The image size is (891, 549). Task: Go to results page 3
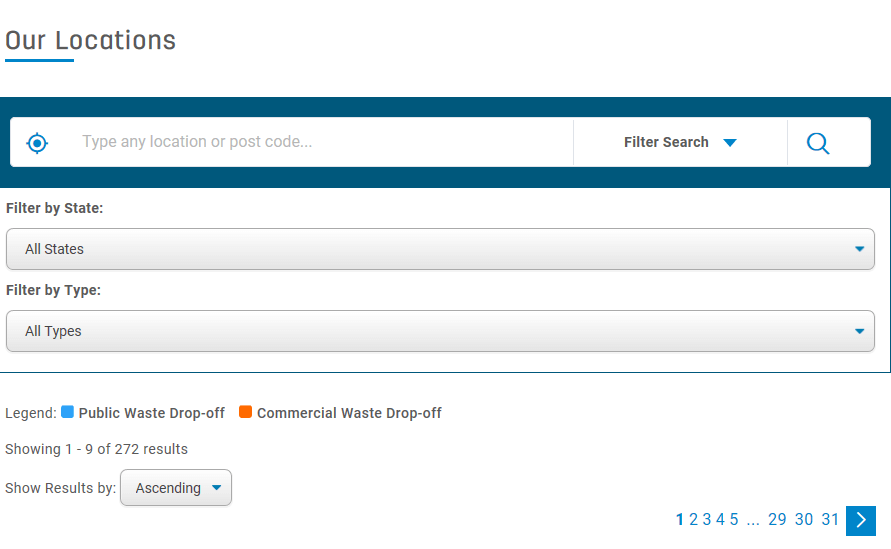[x=707, y=519]
